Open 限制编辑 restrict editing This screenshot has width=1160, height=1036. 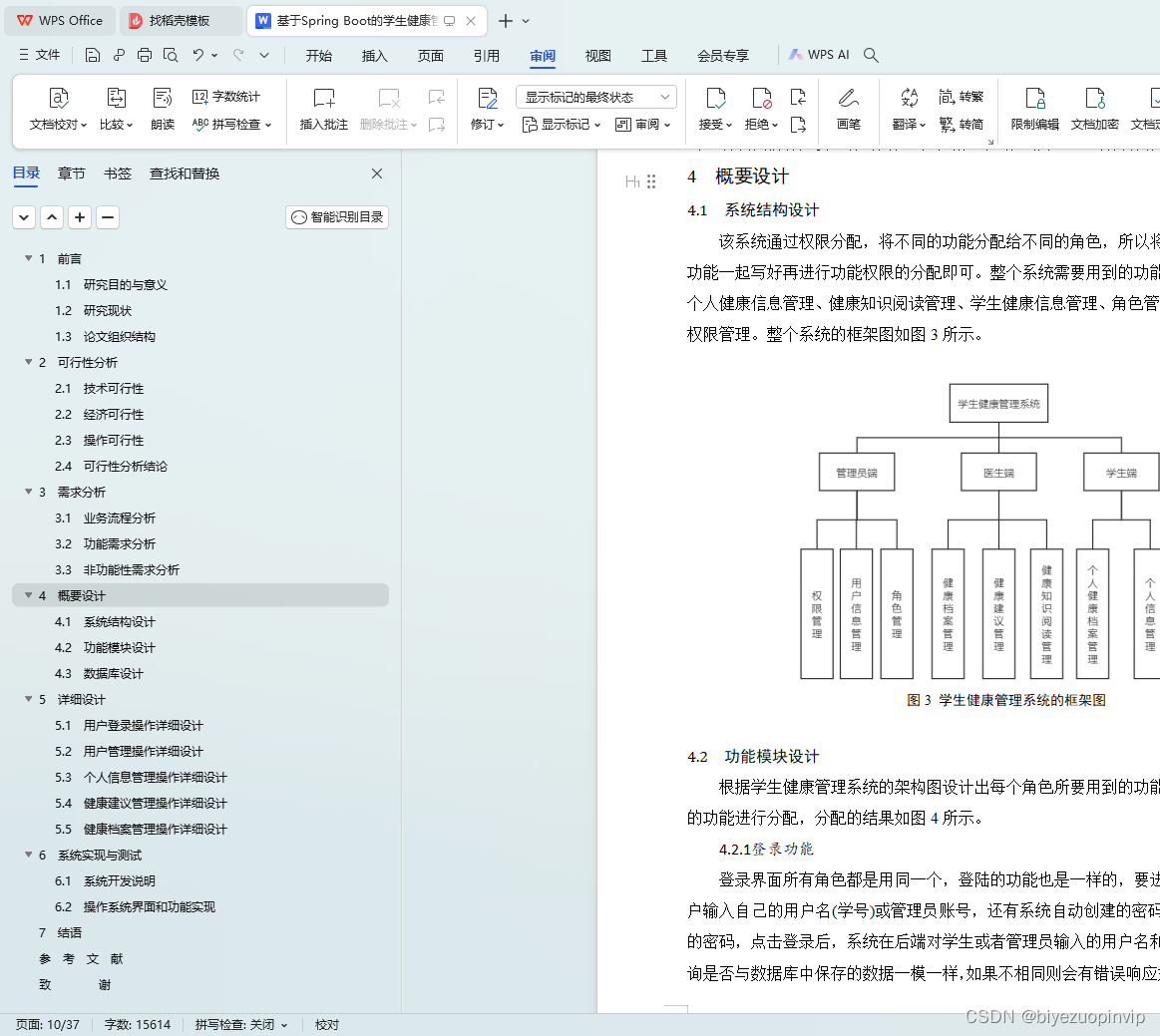1035,108
